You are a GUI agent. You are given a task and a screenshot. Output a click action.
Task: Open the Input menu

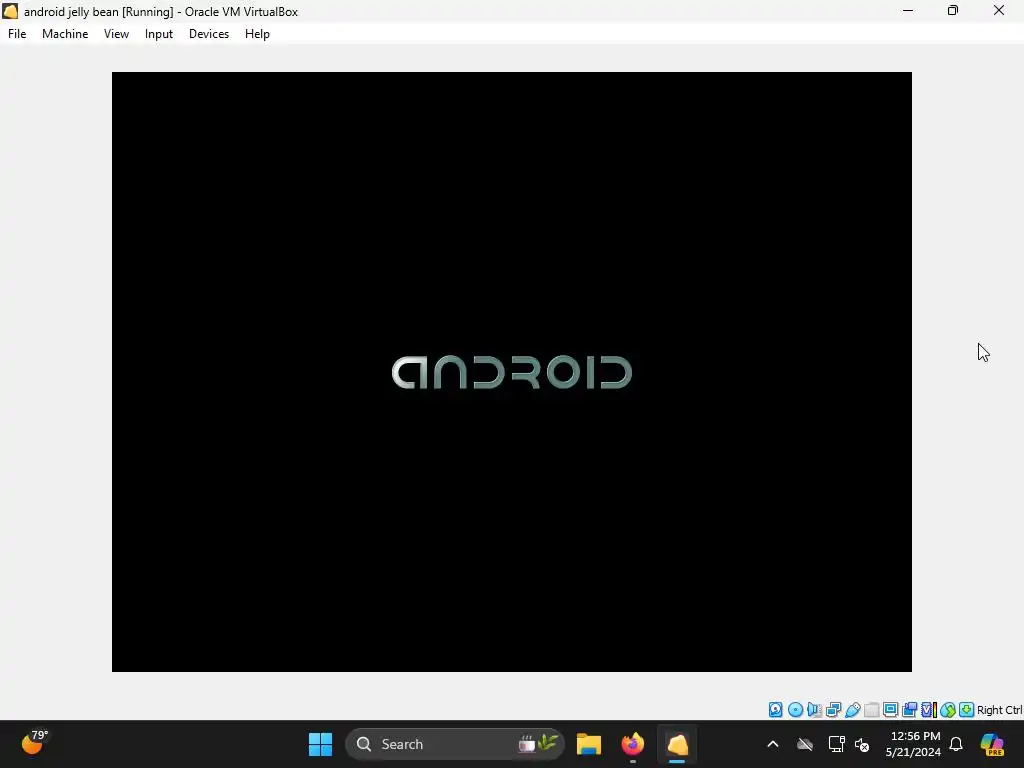coord(159,34)
